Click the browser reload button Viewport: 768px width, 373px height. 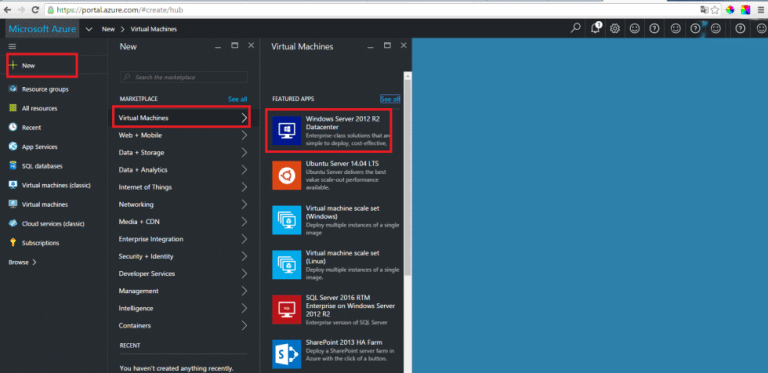click(x=35, y=9)
